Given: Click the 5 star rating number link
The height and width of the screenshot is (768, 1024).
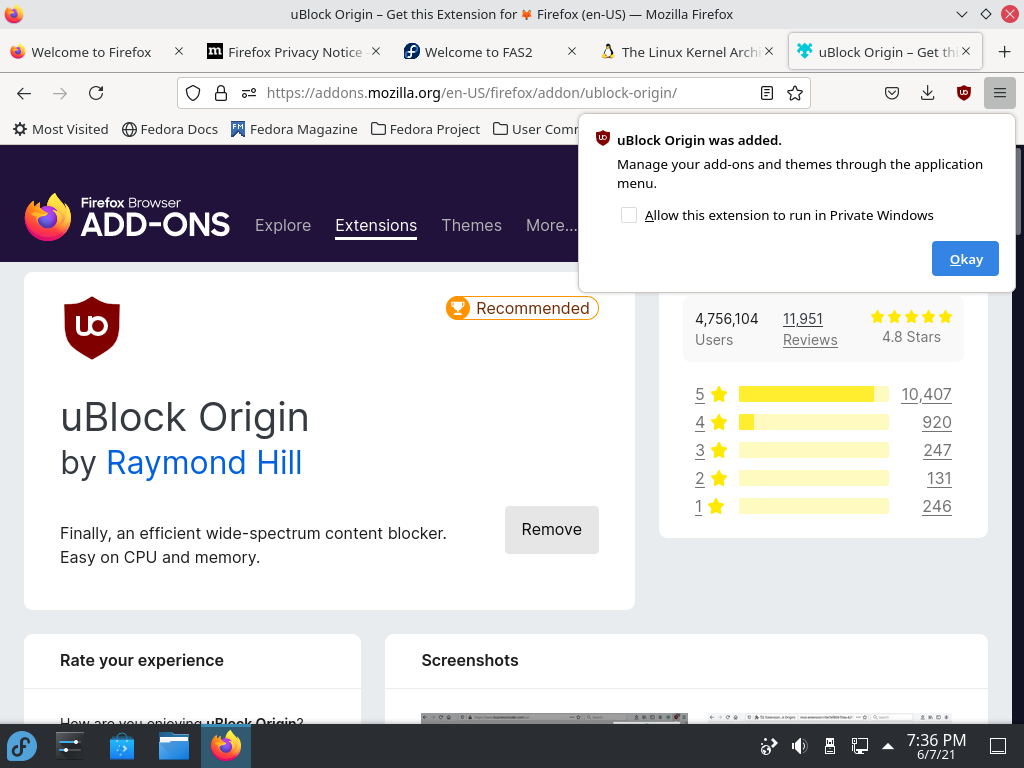Looking at the screenshot, I should [x=699, y=394].
